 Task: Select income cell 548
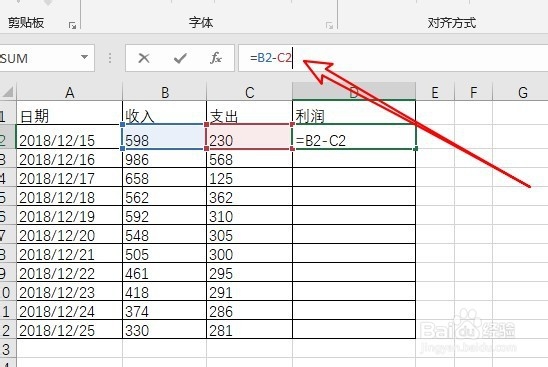165,234
